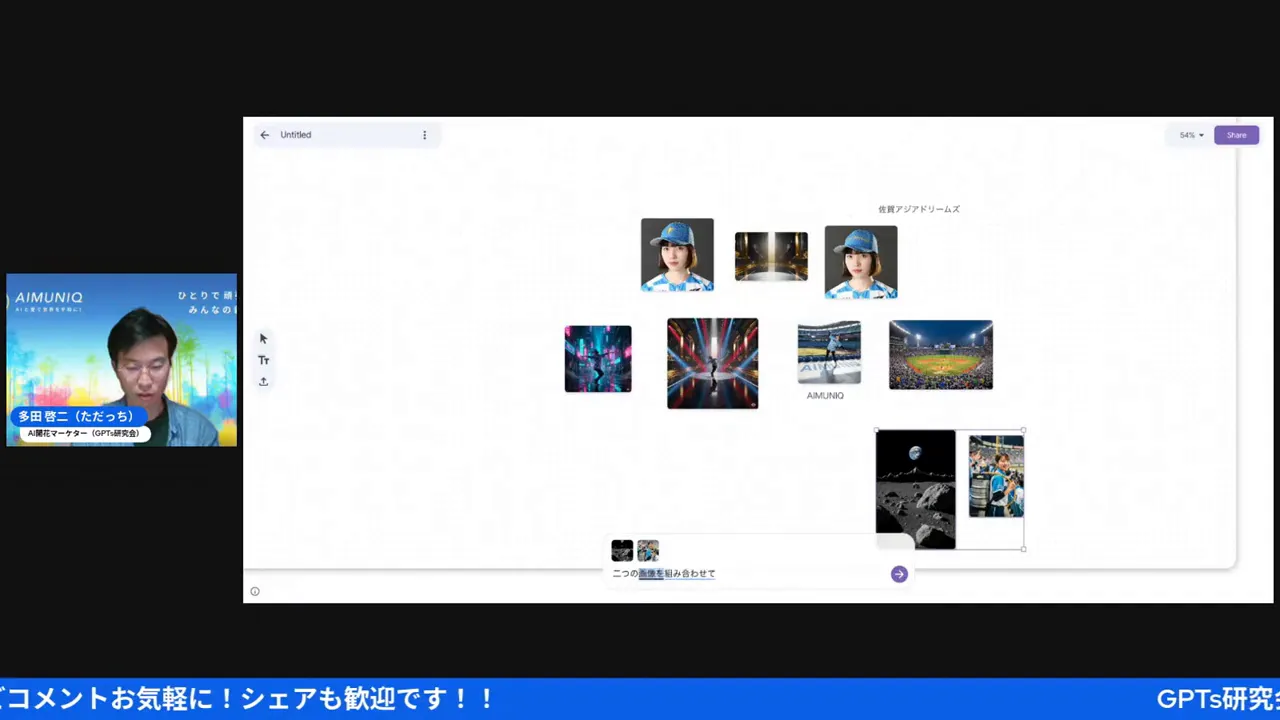Click the upload image tool icon
The width and height of the screenshot is (1280, 720).
264,381
